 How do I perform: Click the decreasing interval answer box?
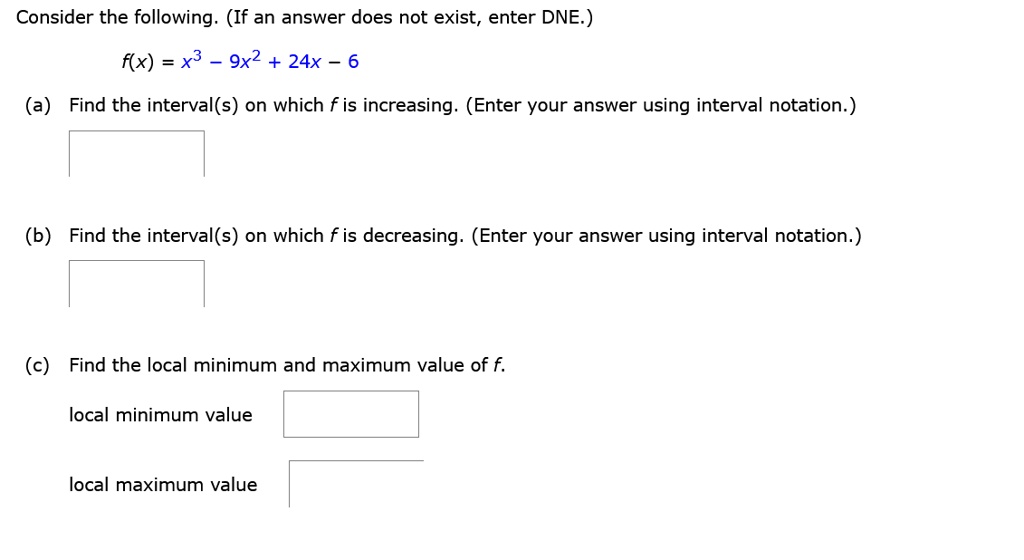pyautogui.click(x=137, y=284)
